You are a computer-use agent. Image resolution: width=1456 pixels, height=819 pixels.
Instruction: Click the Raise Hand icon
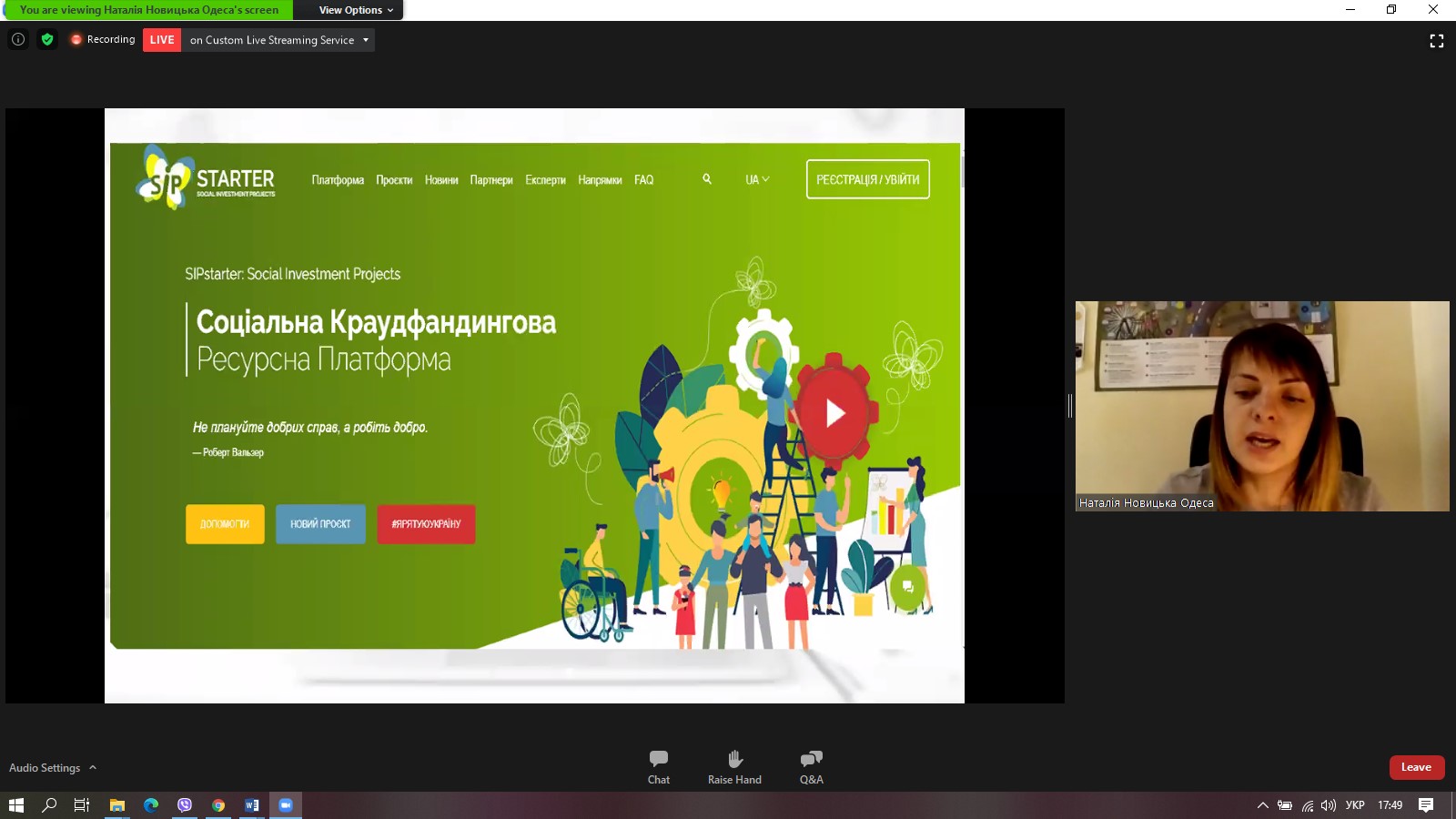pos(734,766)
